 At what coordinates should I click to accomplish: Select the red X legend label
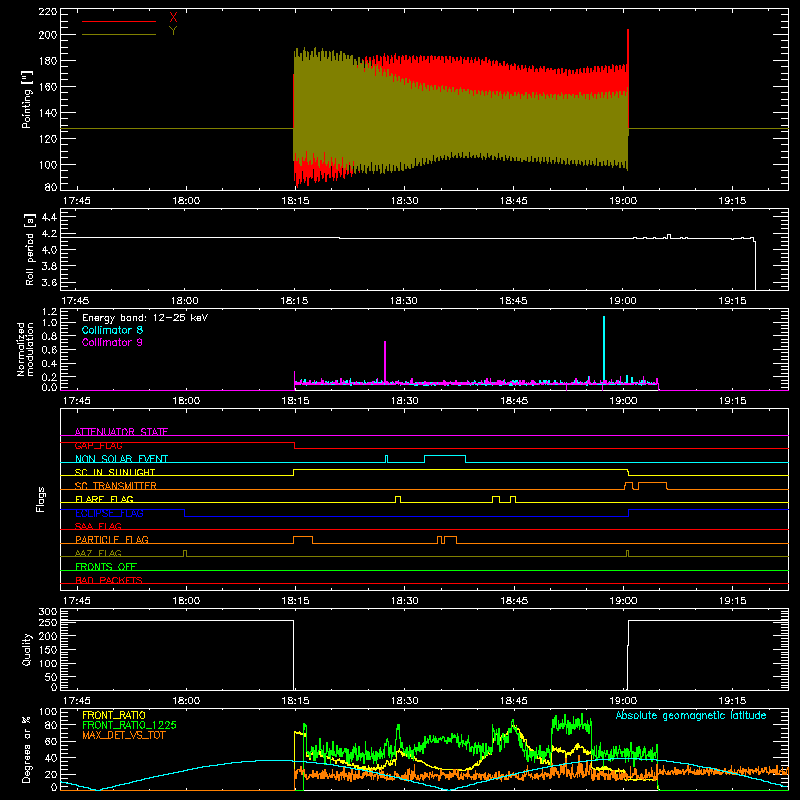(x=173, y=18)
